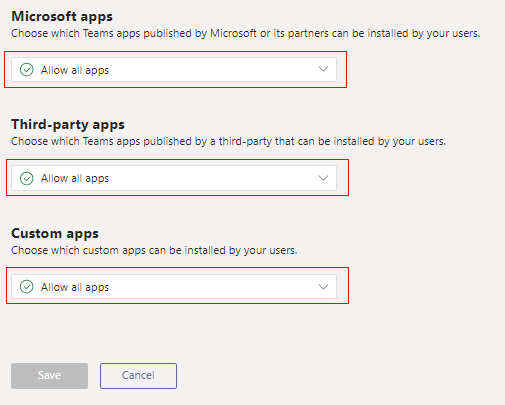Click green checkmark icon in Microsoft apps dropdown
The image size is (505, 405).
(x=26, y=70)
